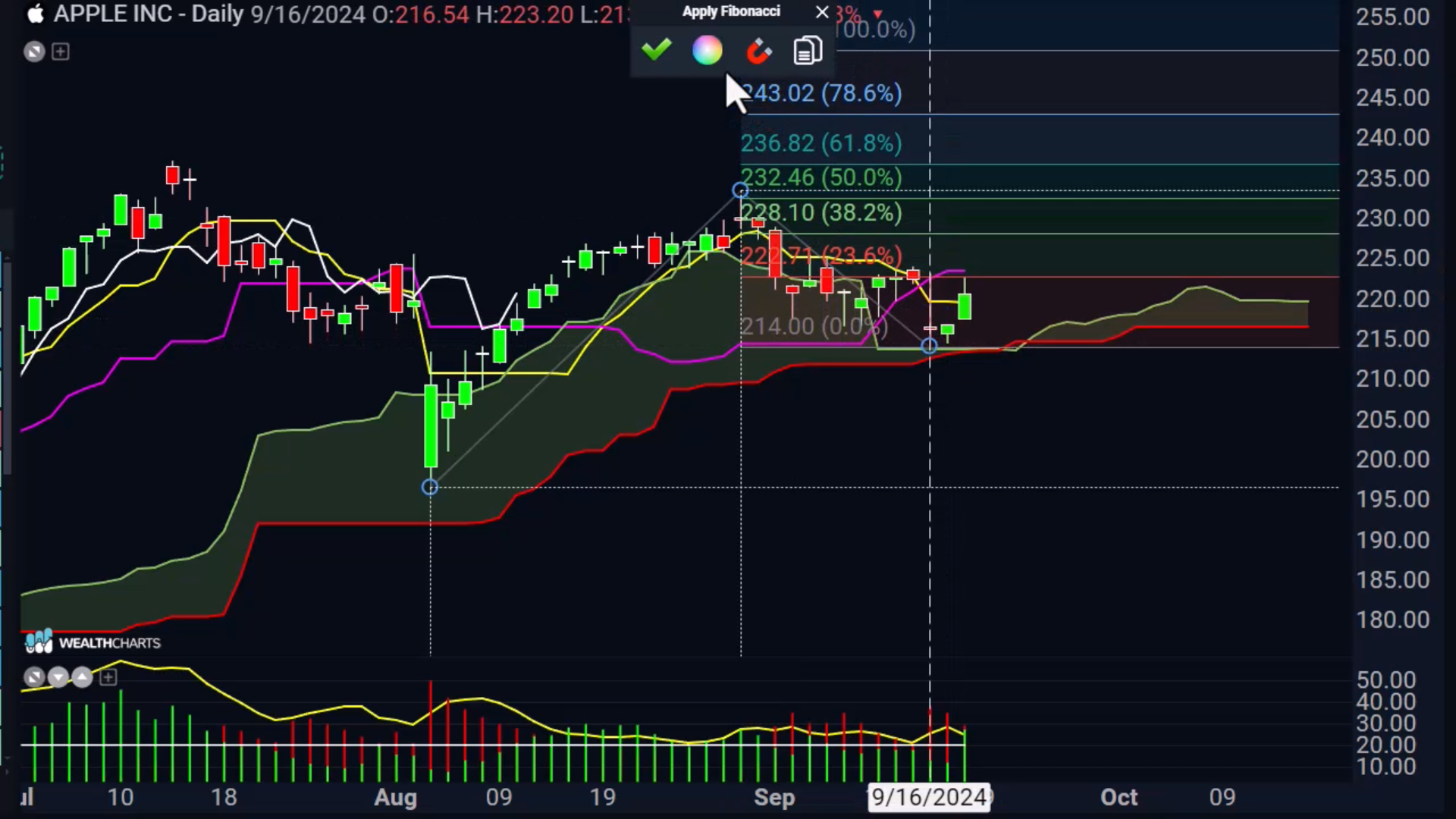Image resolution: width=1456 pixels, height=819 pixels.
Task: Maximize the volume indicator pane
Action: tap(33, 677)
